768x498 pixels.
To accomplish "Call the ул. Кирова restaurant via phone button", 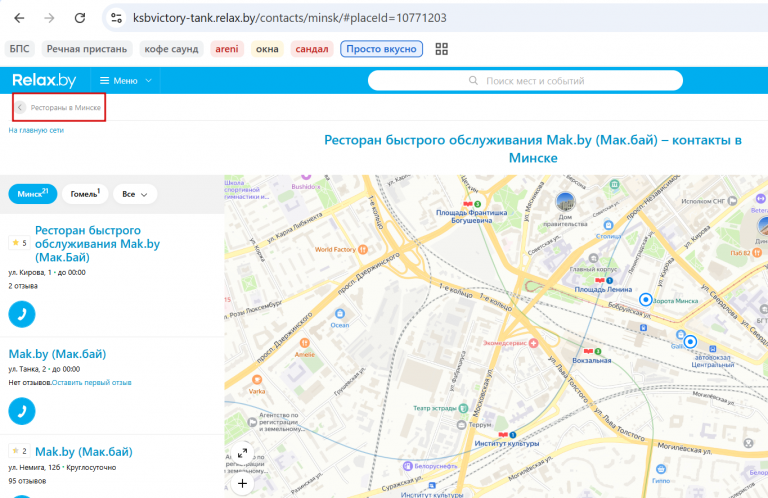I will [22, 314].
